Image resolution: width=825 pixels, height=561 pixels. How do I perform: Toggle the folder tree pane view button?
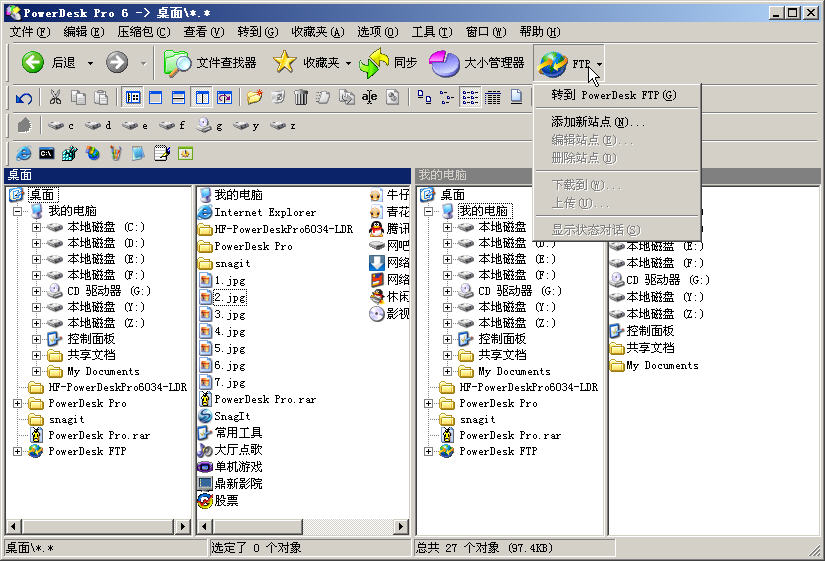[133, 97]
